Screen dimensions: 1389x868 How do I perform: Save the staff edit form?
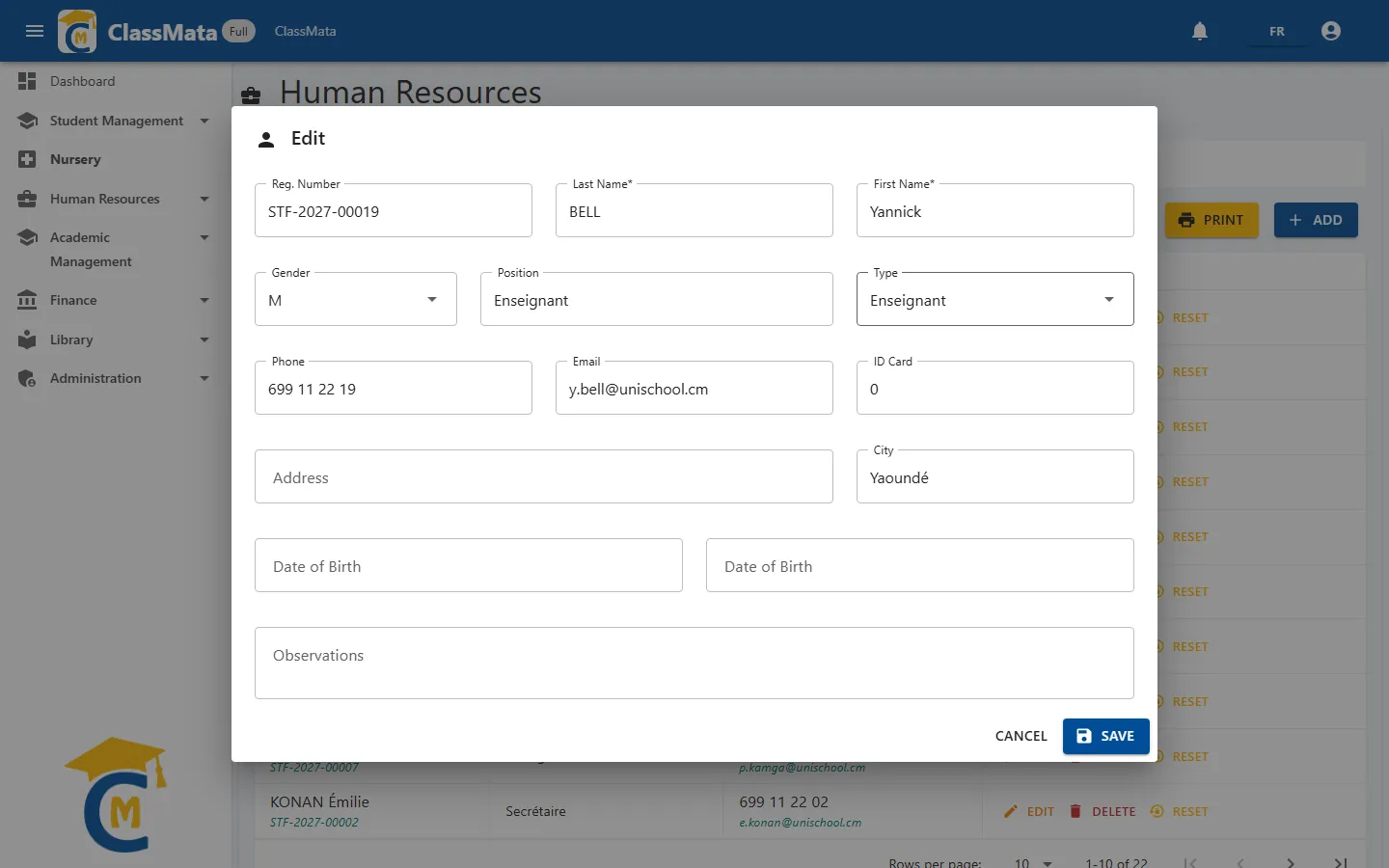pyautogui.click(x=1106, y=736)
